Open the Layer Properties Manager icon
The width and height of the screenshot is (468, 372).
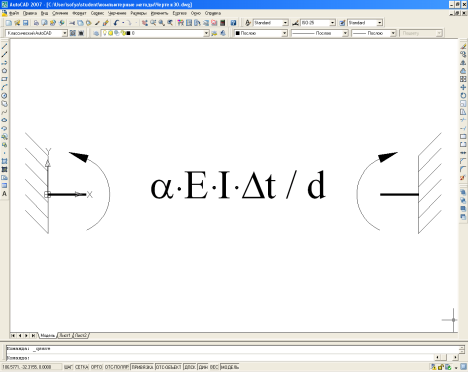pyautogui.click(x=96, y=33)
